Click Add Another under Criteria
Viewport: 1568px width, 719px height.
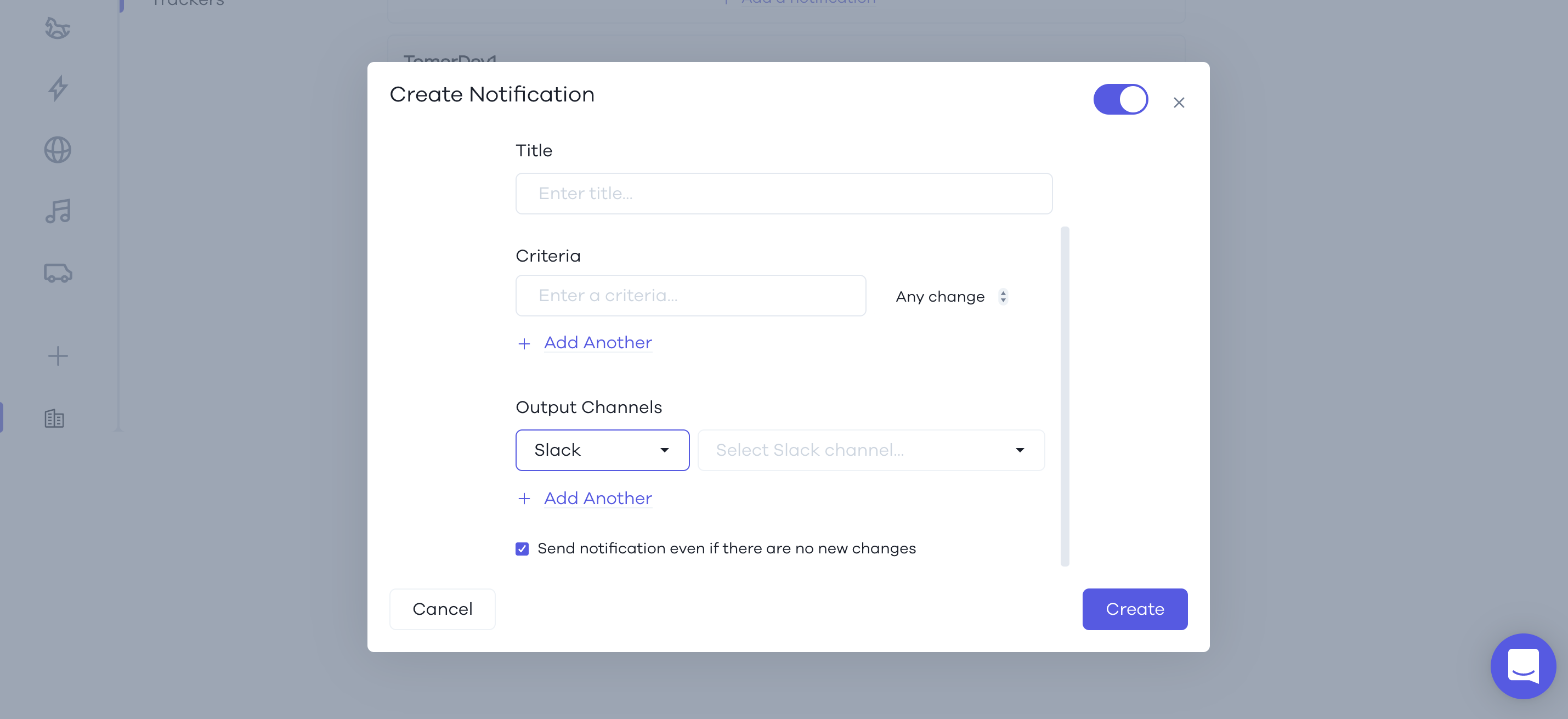click(x=598, y=342)
